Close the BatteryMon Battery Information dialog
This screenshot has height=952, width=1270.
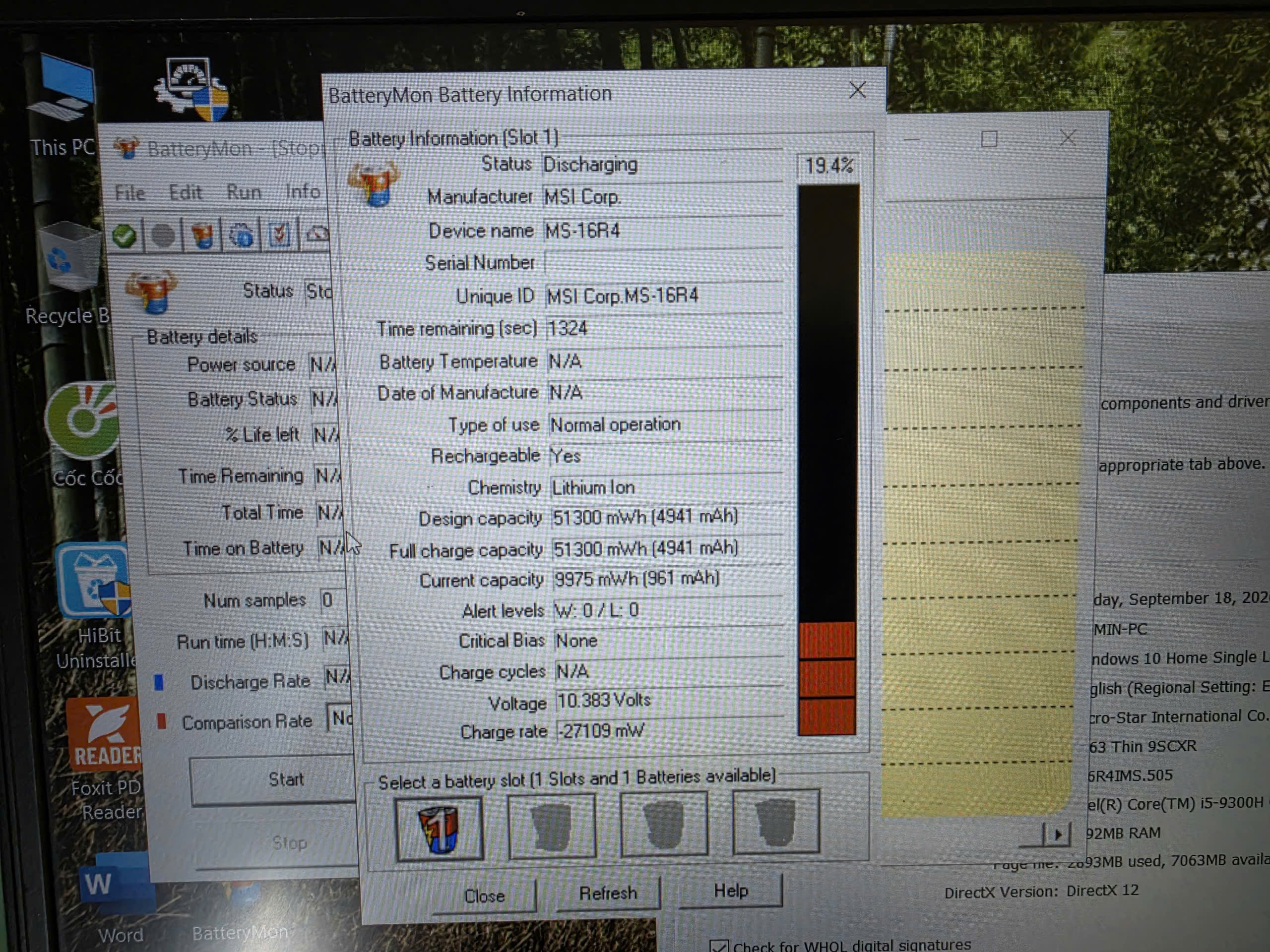[858, 90]
